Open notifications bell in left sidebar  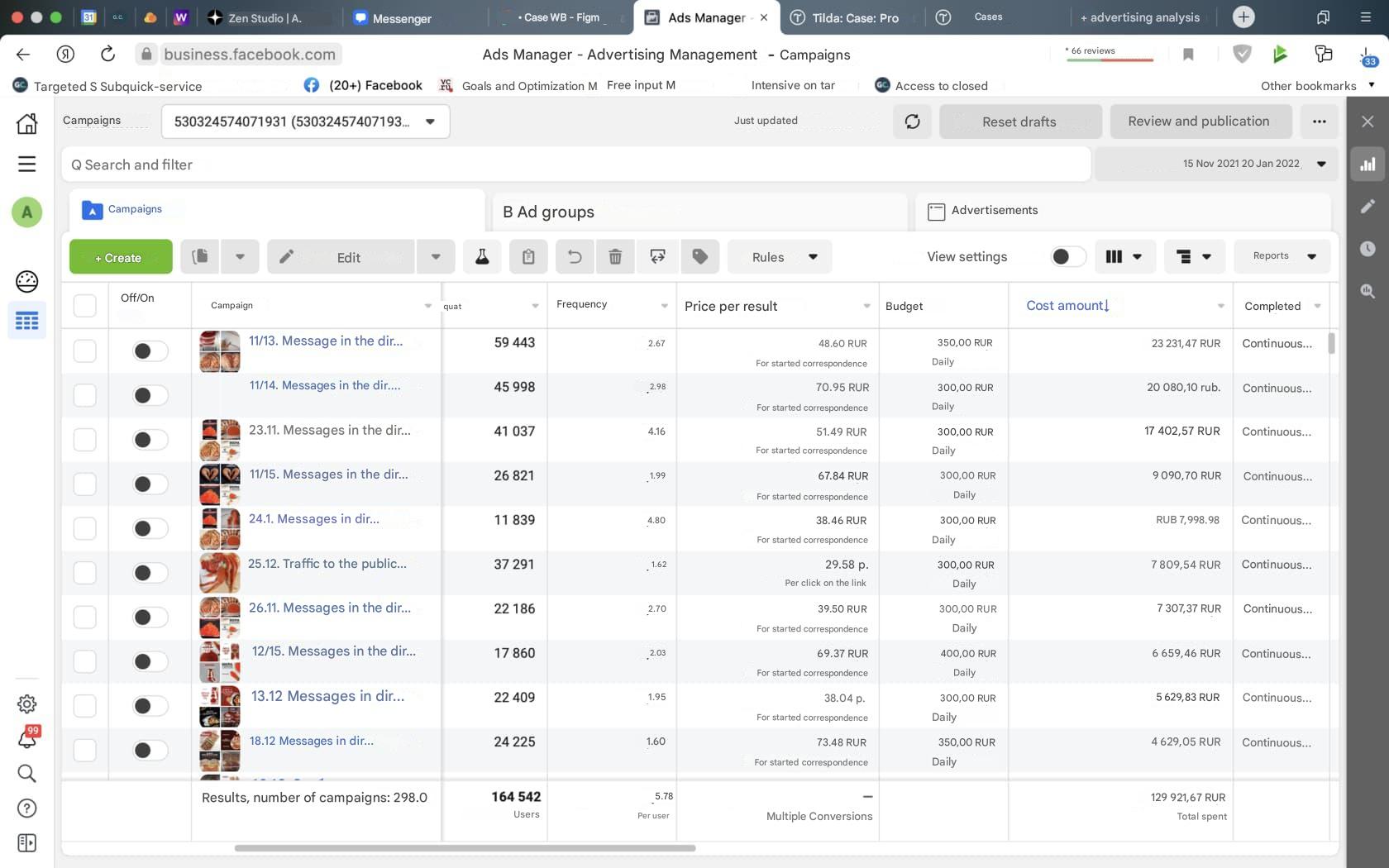point(27,738)
